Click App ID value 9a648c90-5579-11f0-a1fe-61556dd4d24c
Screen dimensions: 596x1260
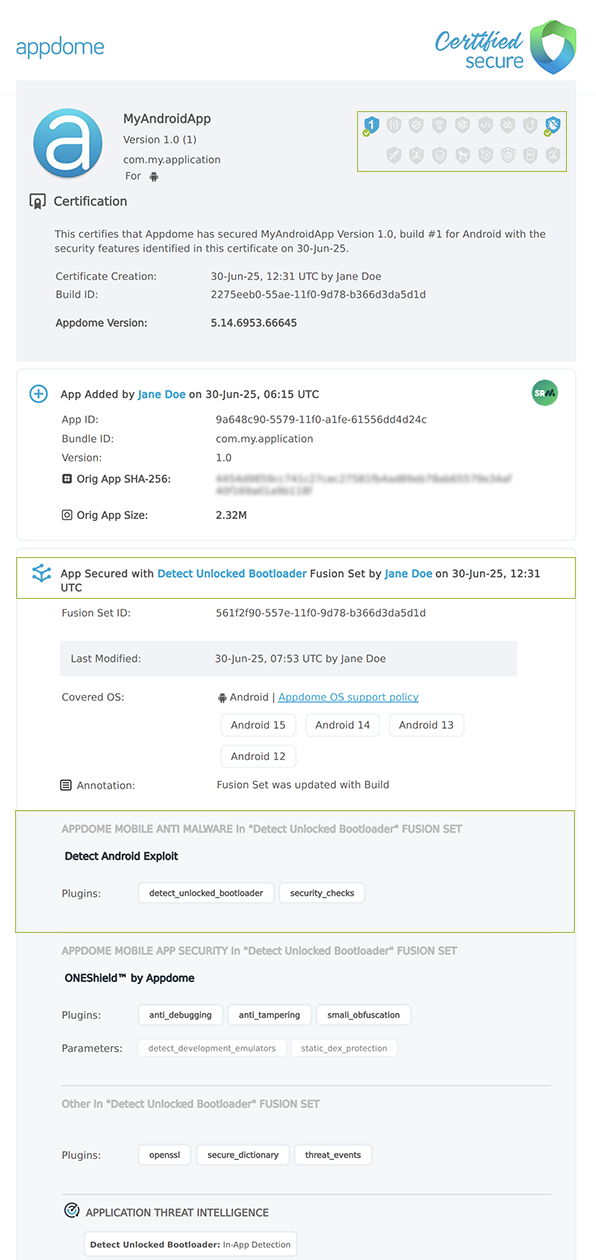321,420
